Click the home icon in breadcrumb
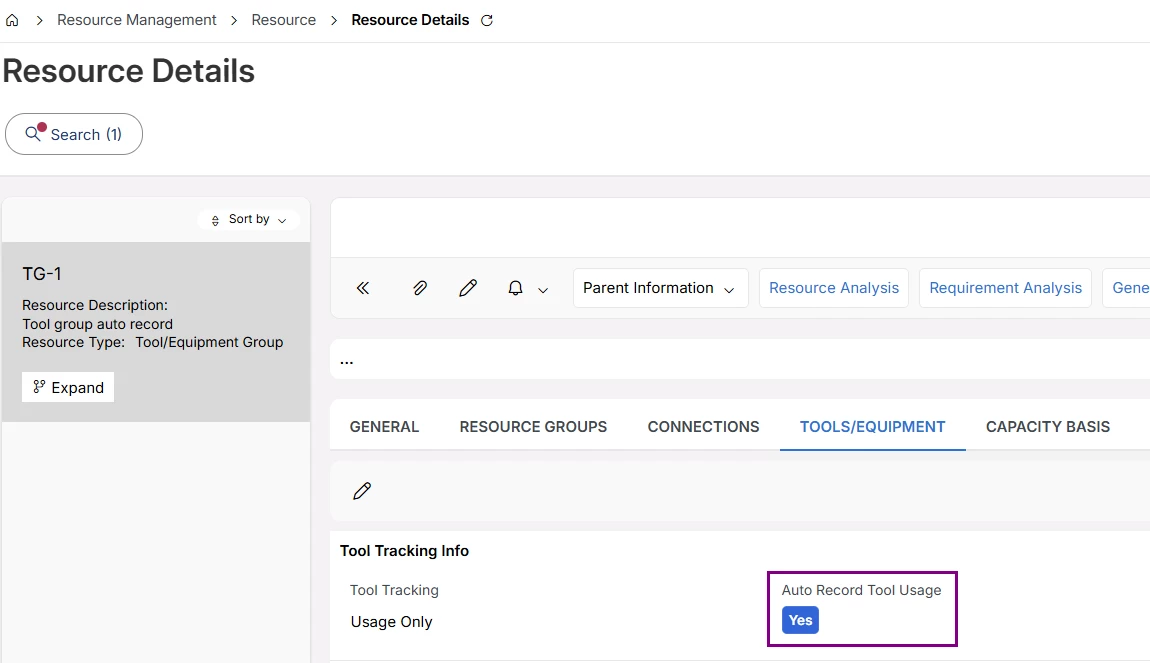Viewport: 1150px width, 663px height. [12, 20]
